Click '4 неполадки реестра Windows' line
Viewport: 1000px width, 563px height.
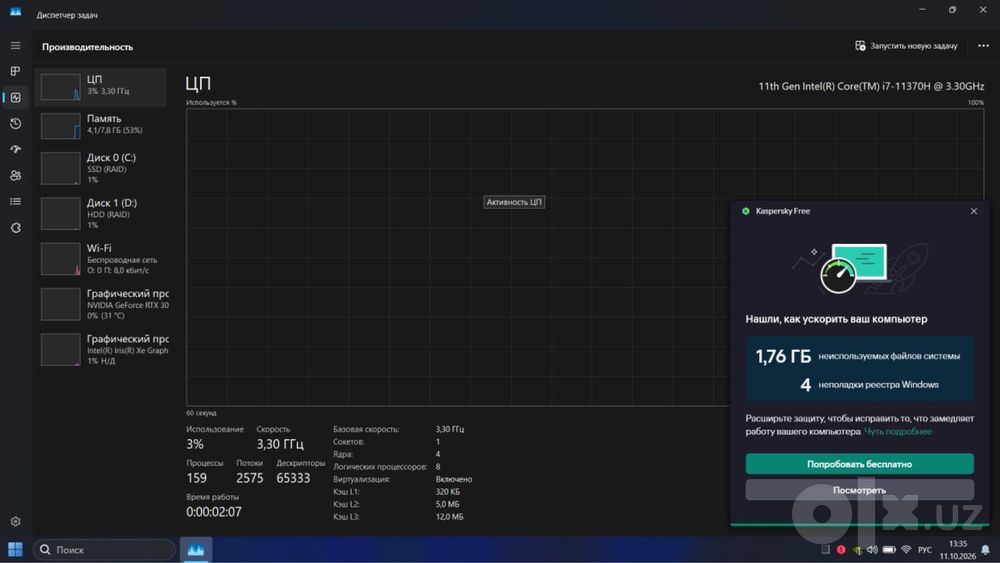click(869, 384)
